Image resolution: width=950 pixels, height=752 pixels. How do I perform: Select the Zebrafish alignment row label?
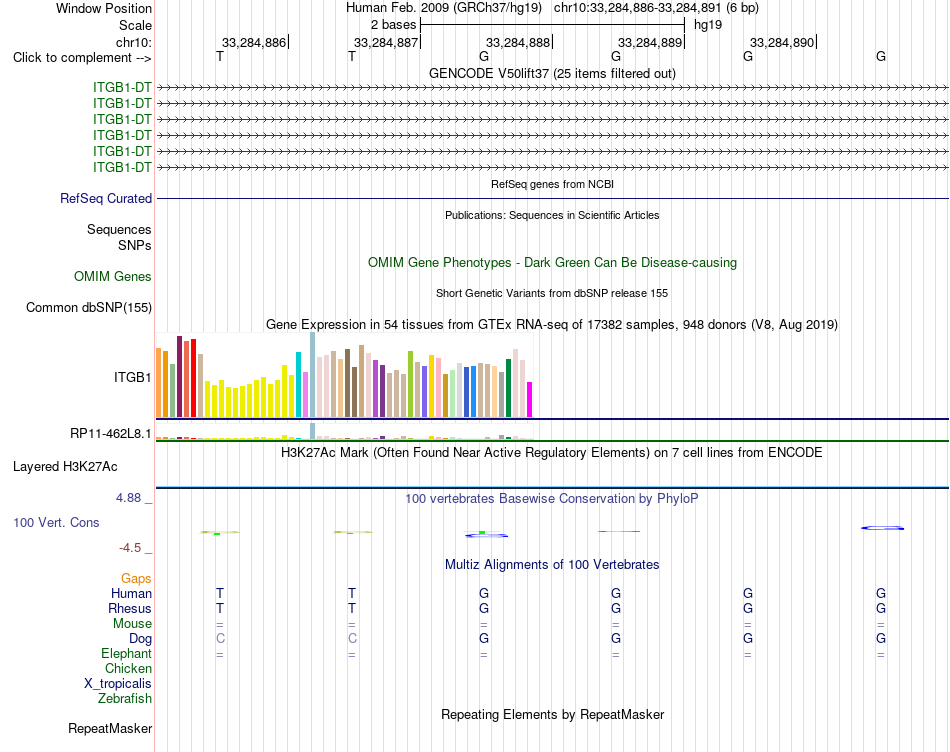tap(125, 699)
